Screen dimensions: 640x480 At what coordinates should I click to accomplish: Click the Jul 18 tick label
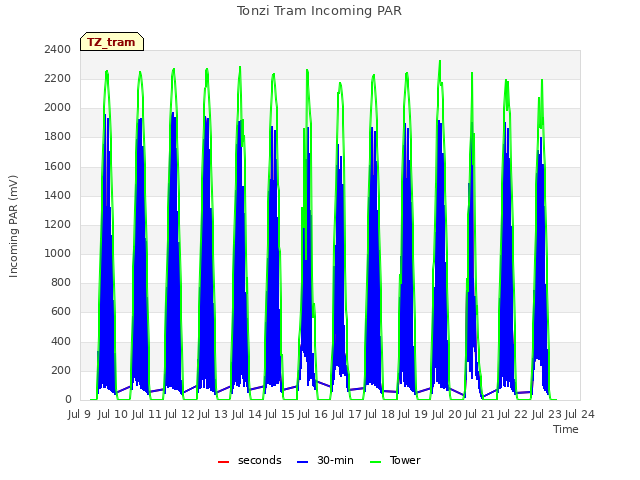379,415
